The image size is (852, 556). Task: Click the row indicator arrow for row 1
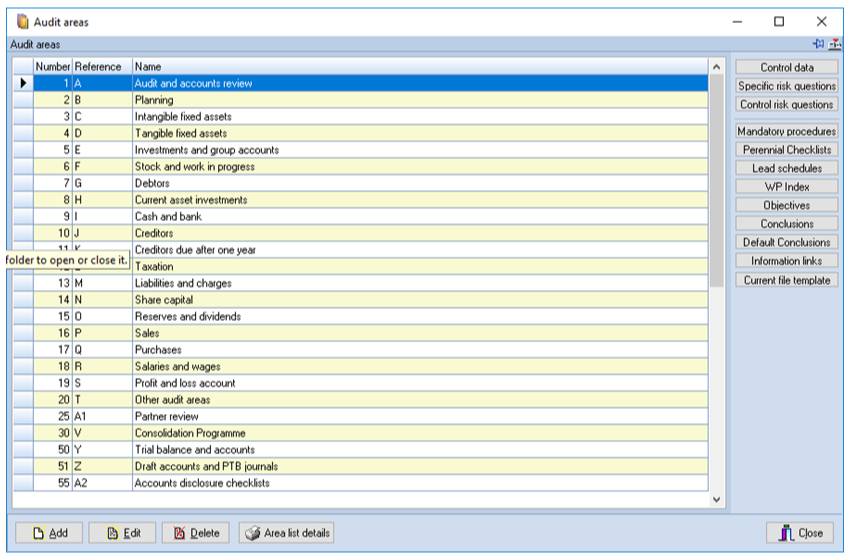pyautogui.click(x=23, y=83)
